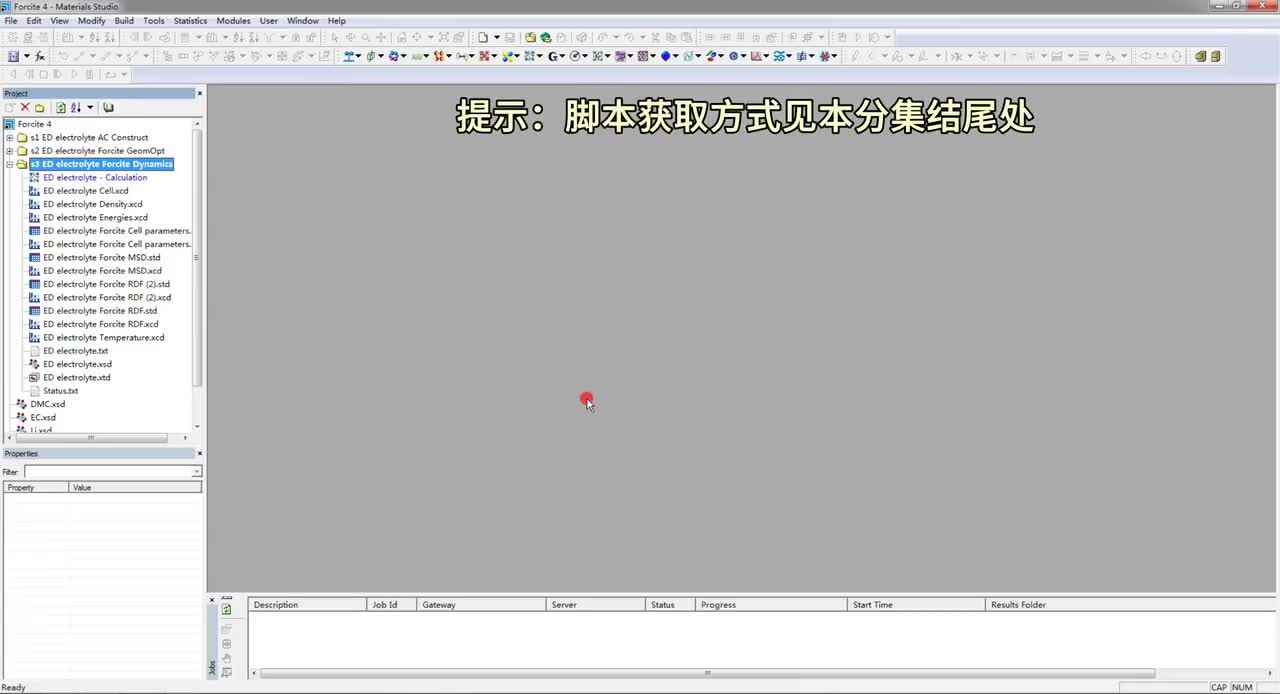Click the green phi-shaped module icon
Screen dimensions: 1280x694
[x=371, y=56]
